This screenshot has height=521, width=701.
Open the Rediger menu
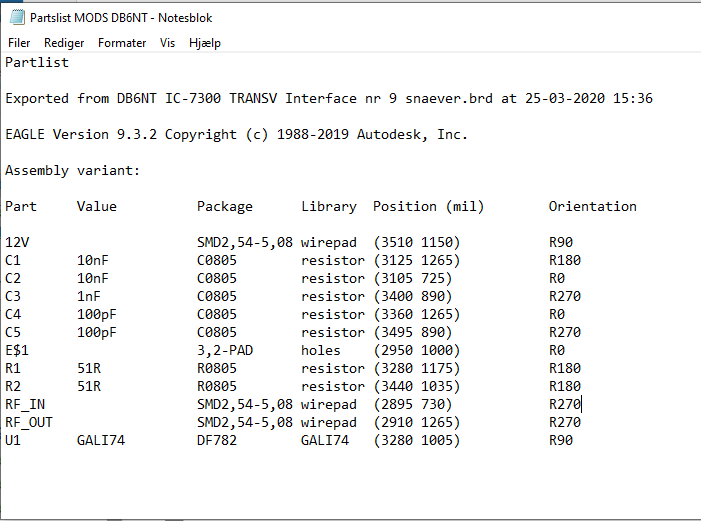tap(64, 43)
